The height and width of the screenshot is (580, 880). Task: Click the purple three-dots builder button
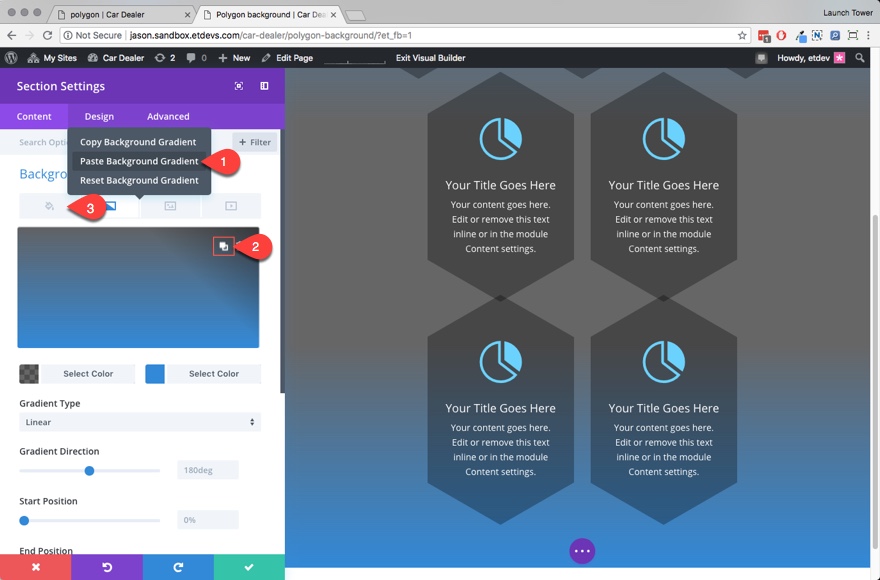582,551
